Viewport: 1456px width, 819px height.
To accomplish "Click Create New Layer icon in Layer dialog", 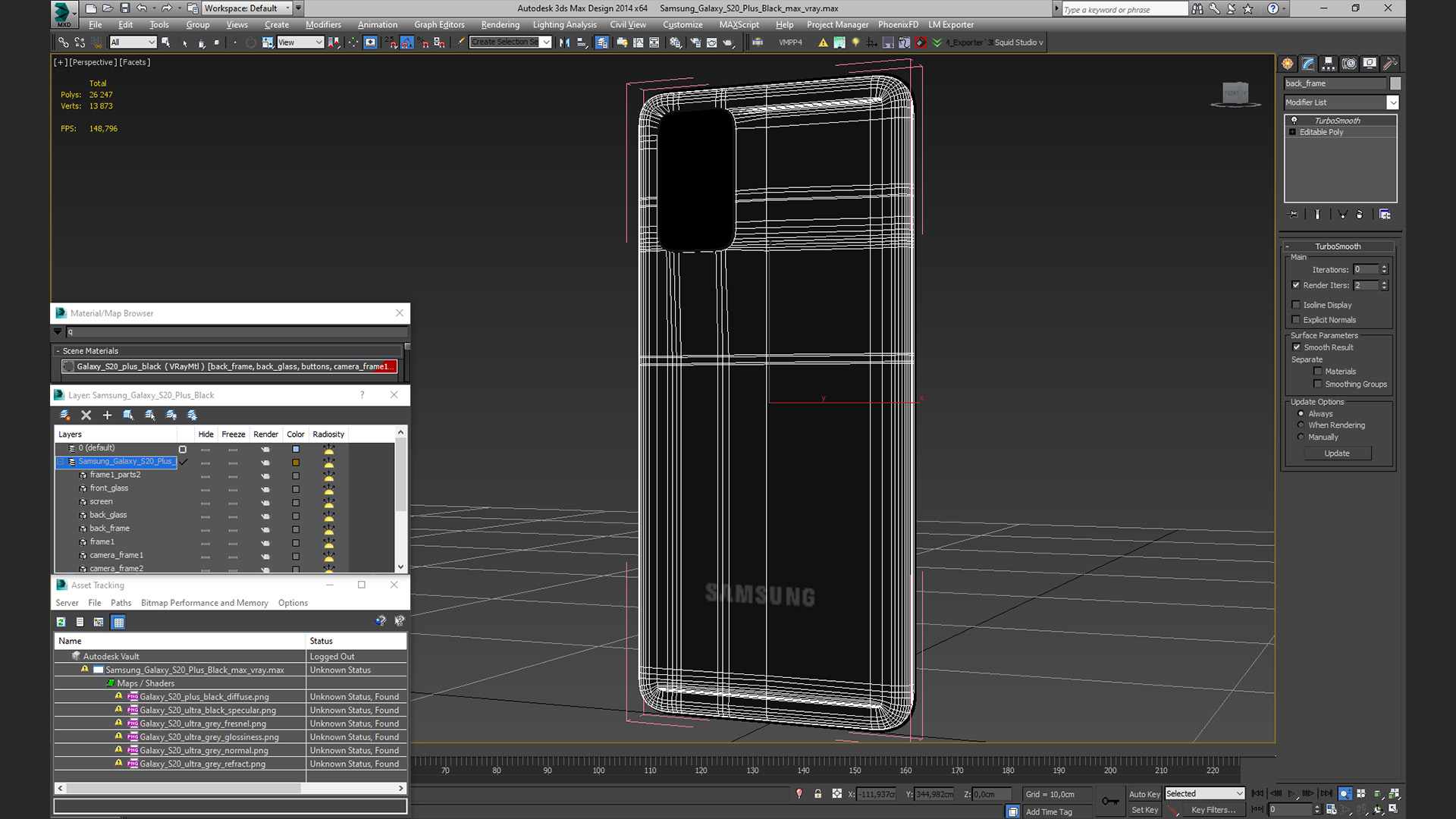I will coord(65,415).
